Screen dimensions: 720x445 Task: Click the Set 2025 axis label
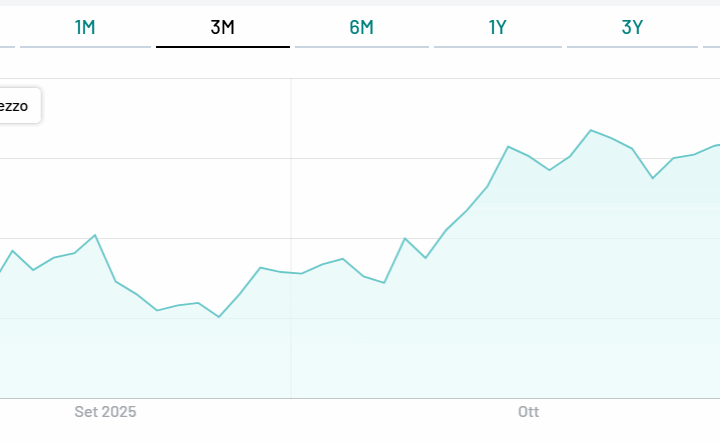(x=105, y=412)
